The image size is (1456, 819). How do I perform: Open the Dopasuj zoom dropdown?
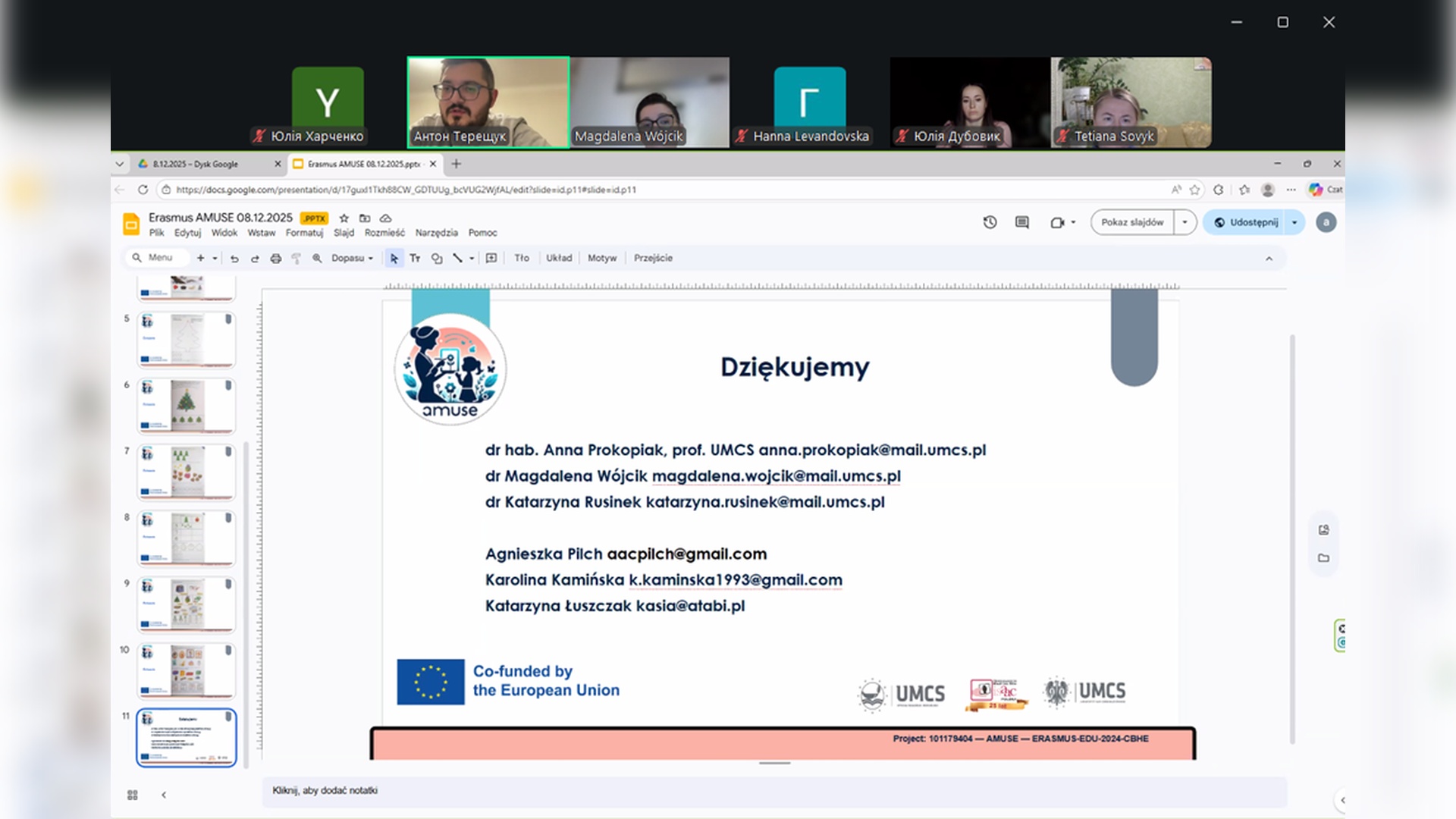pos(353,259)
